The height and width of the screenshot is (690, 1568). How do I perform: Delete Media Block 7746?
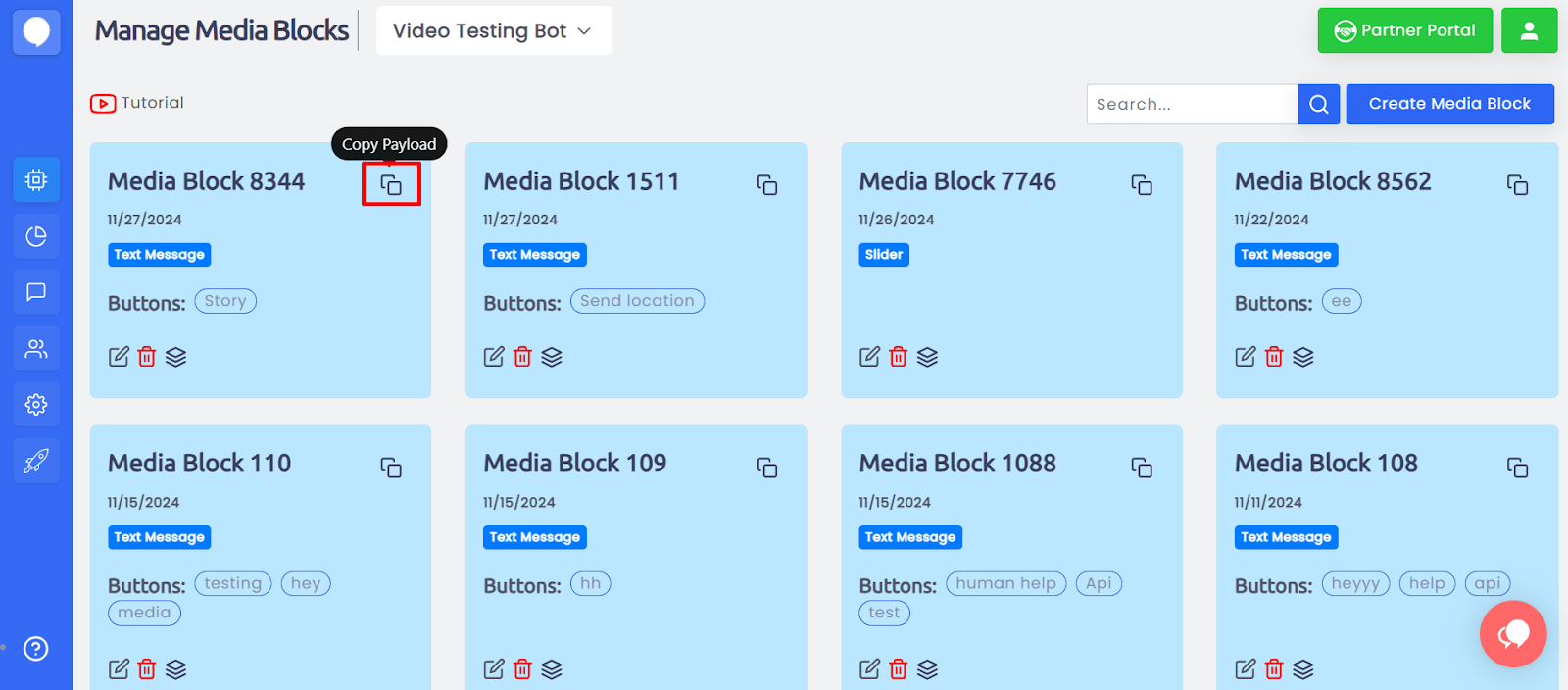898,357
